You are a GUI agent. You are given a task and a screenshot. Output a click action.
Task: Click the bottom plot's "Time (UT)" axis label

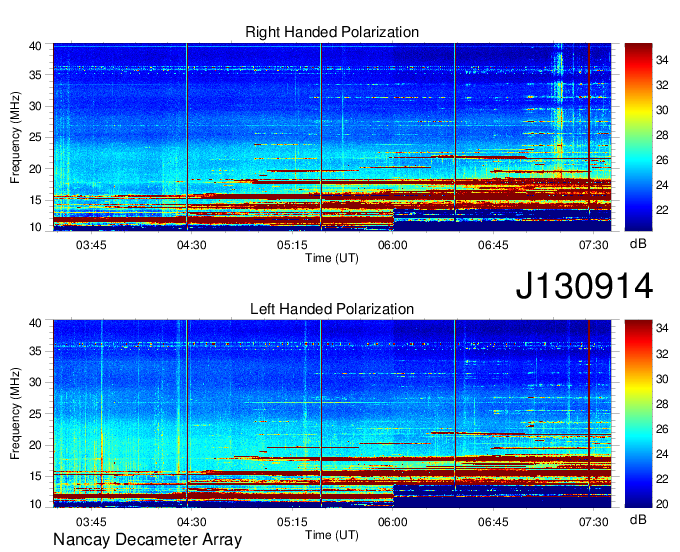click(x=332, y=535)
